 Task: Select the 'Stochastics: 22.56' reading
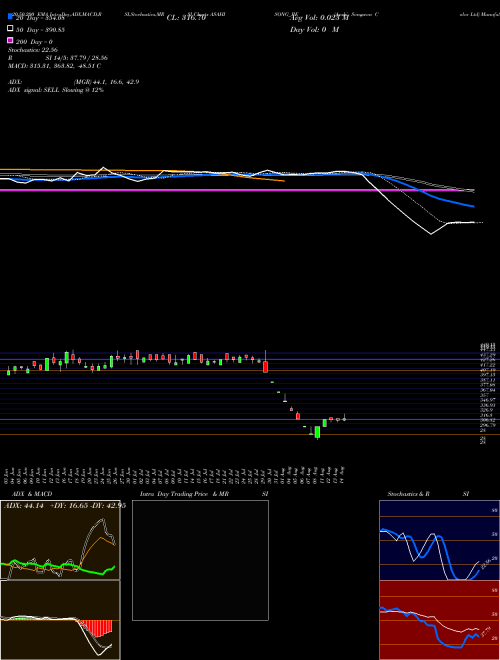(x=32, y=50)
